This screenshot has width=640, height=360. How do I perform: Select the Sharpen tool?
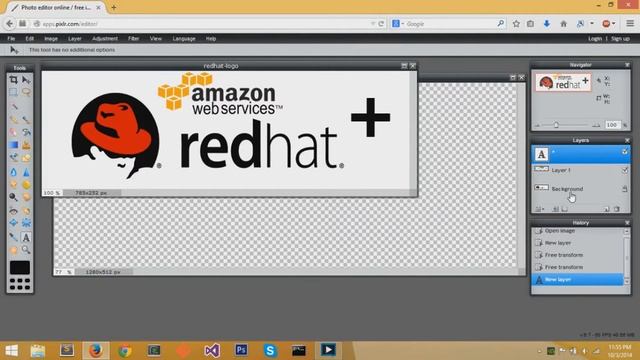point(26,172)
